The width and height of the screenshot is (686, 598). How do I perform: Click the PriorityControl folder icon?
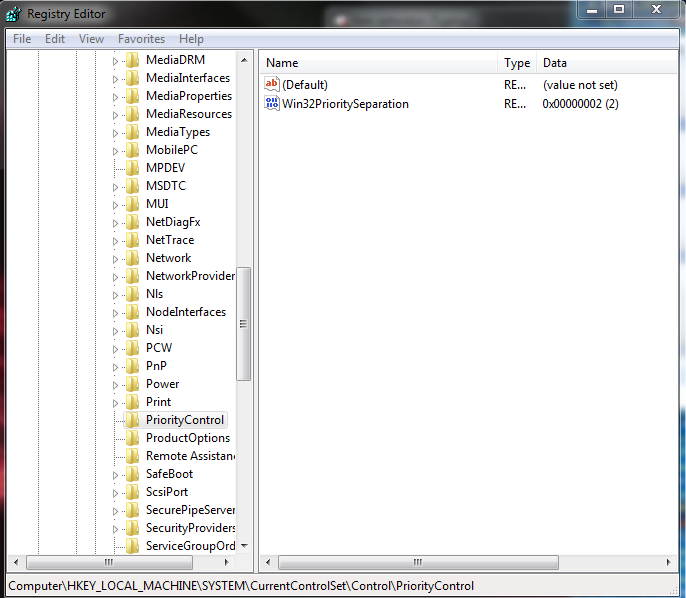pyautogui.click(x=132, y=420)
